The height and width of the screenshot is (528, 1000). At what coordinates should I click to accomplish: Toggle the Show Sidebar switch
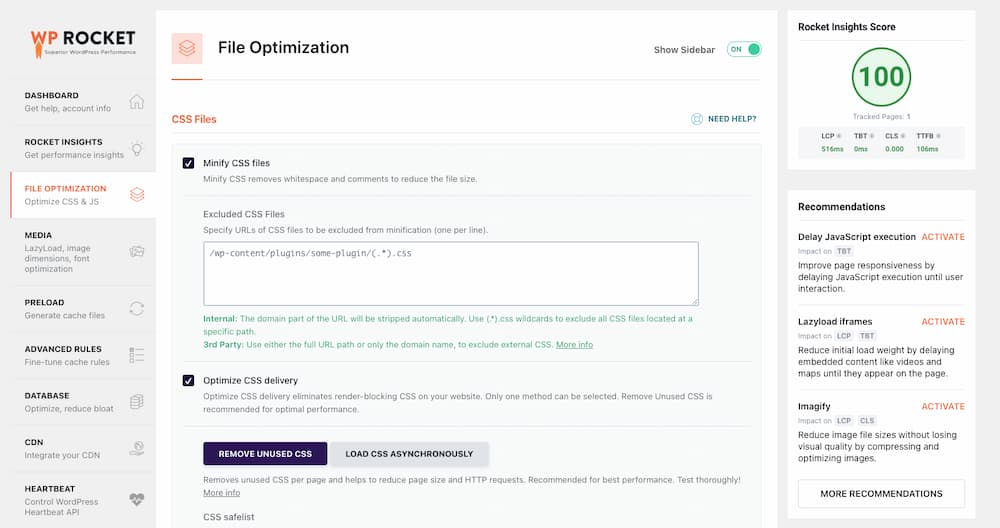744,49
